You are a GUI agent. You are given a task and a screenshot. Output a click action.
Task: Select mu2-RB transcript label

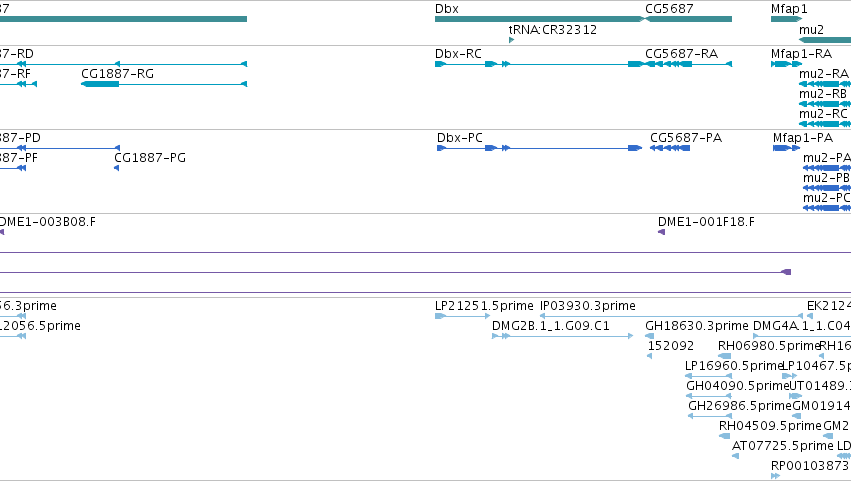click(x=823, y=93)
